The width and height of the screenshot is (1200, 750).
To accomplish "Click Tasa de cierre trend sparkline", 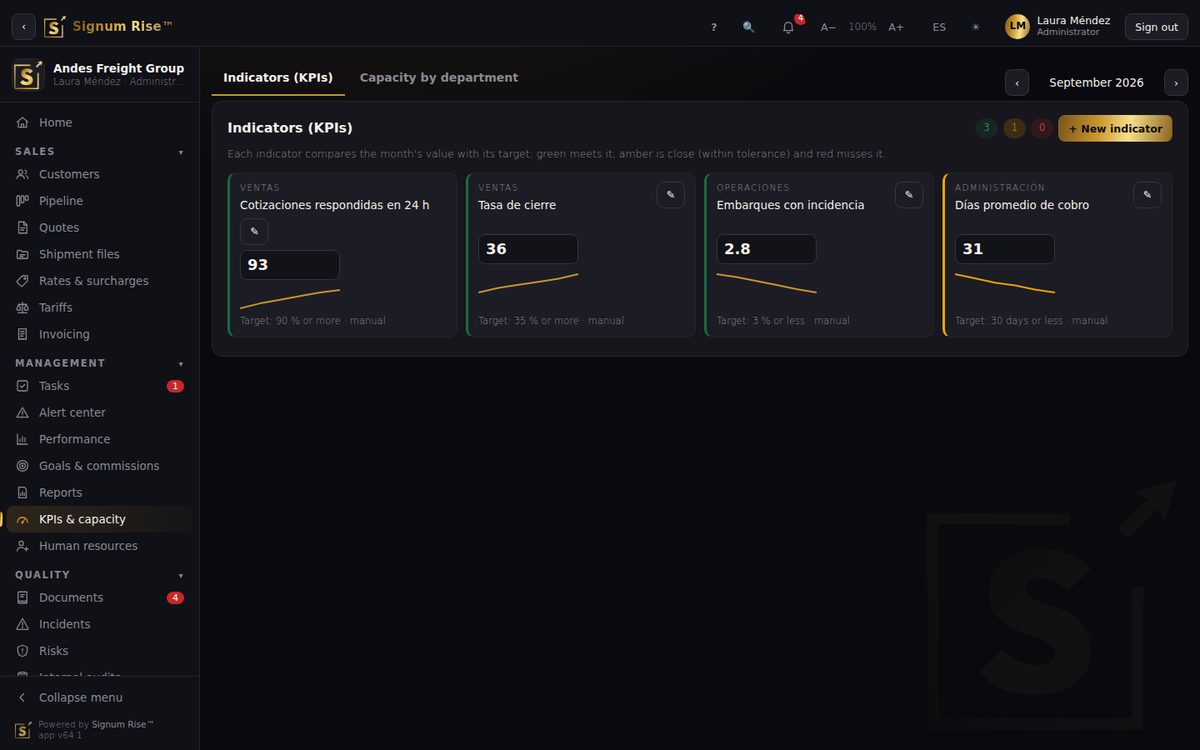I will 528,283.
